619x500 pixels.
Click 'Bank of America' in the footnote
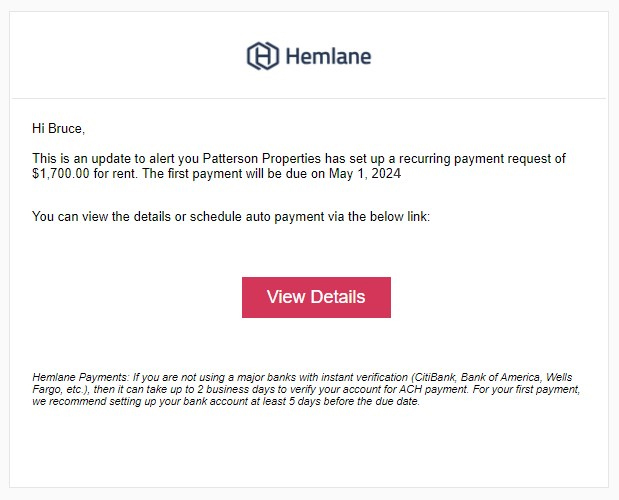[x=500, y=377]
